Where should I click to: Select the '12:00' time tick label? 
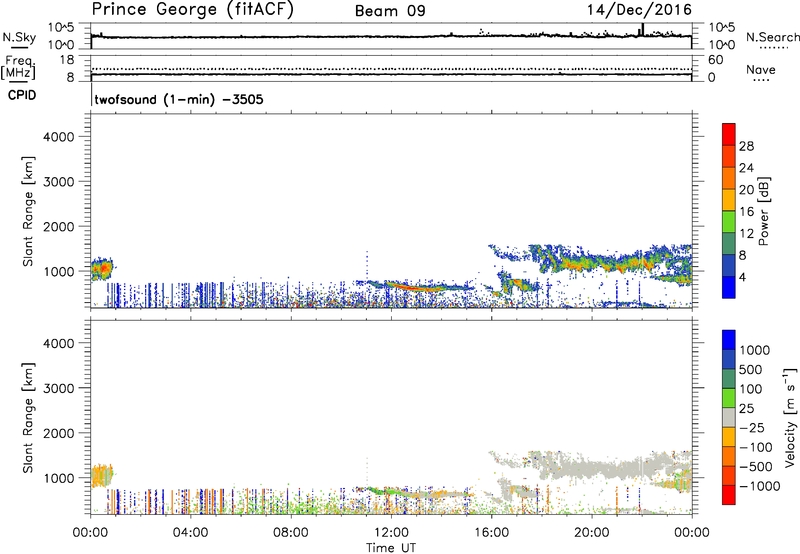click(391, 533)
